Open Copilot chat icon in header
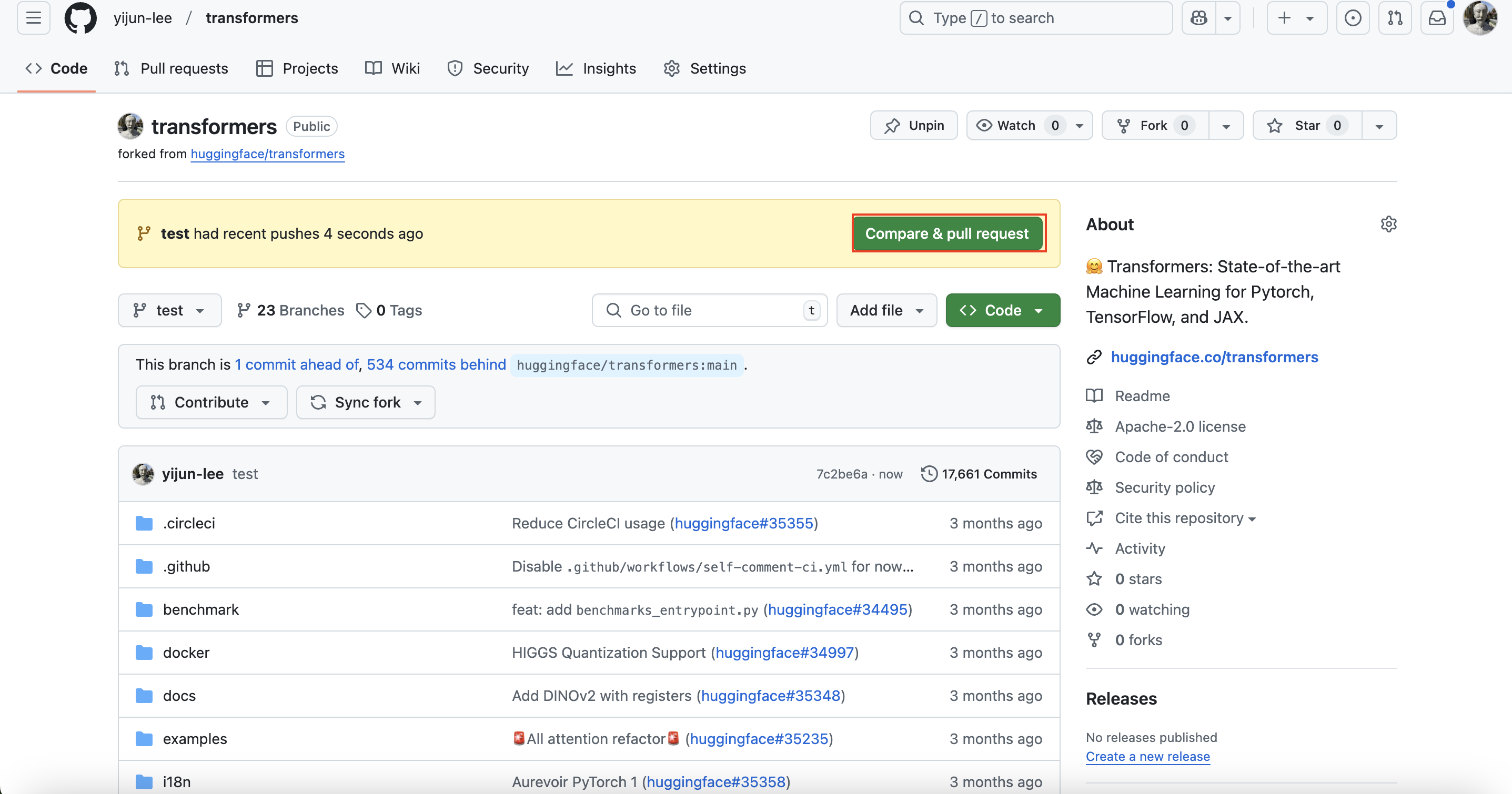1512x794 pixels. 1198,17
